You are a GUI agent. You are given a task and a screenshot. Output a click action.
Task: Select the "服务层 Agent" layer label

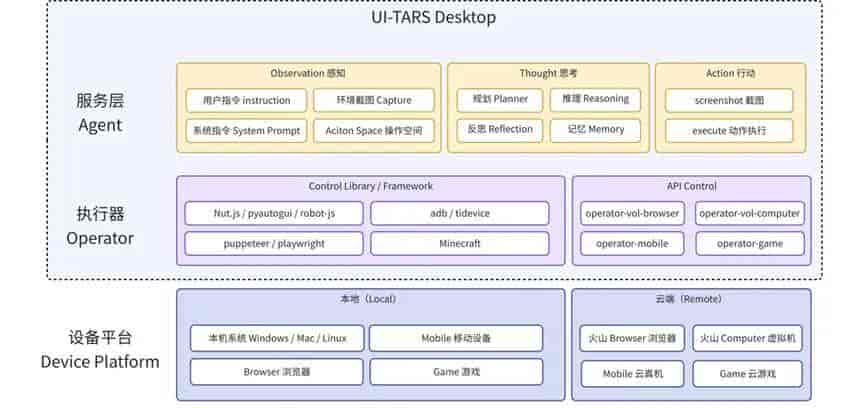[100, 113]
